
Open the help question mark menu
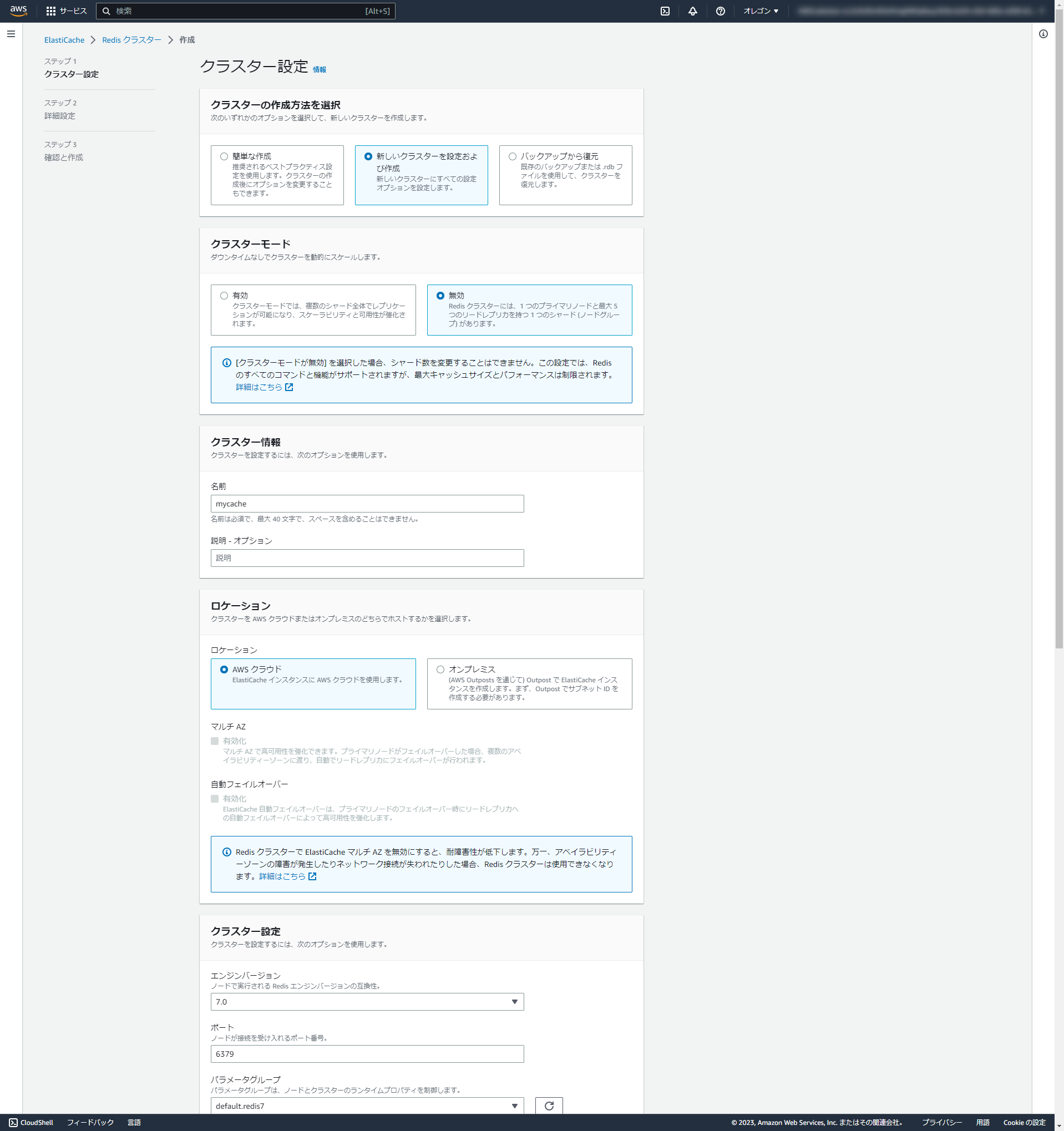[720, 10]
